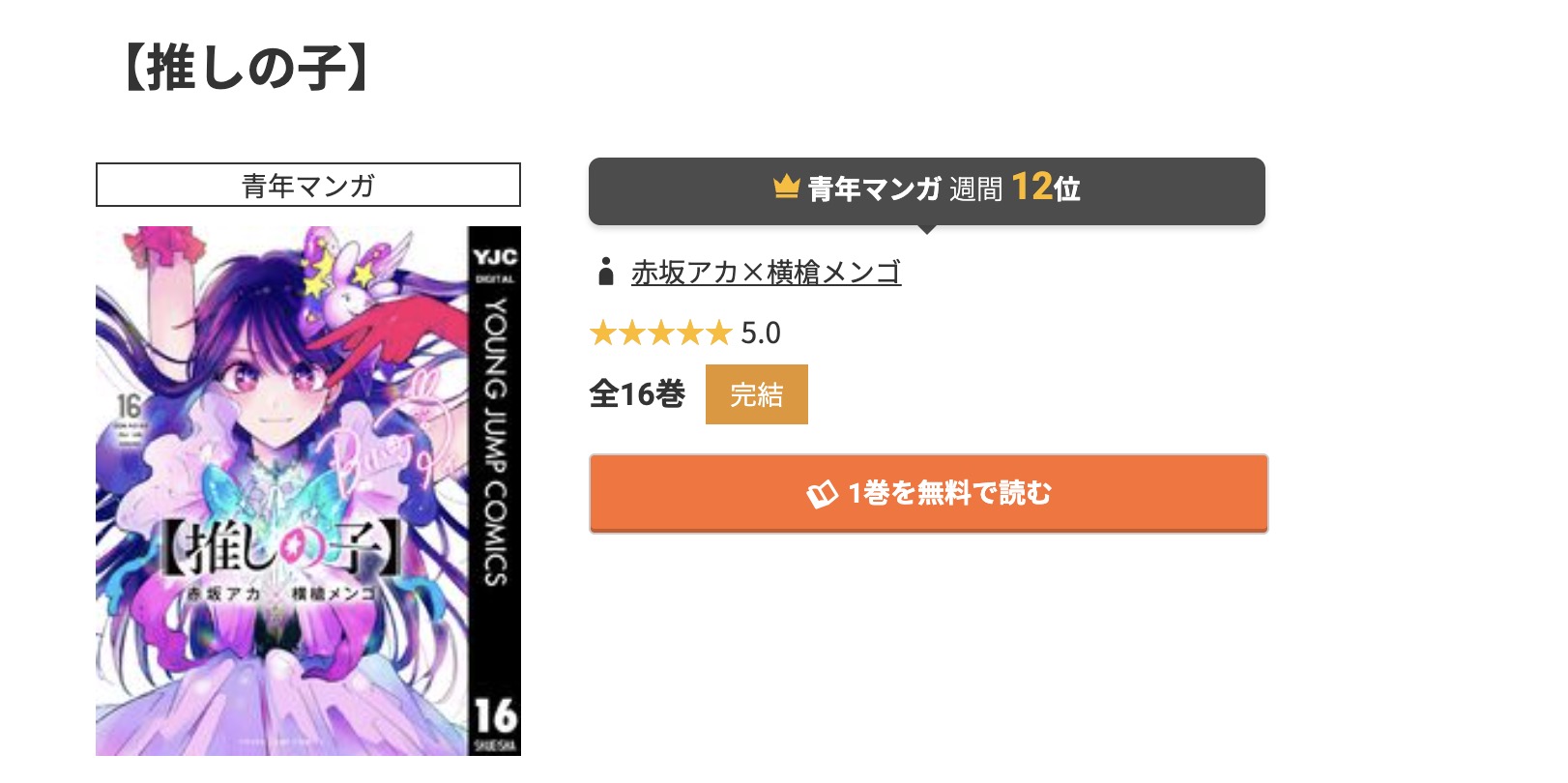Open the 推しの子 volume 16 cover thumbnail
The width and height of the screenshot is (1568, 783).
tap(308, 491)
